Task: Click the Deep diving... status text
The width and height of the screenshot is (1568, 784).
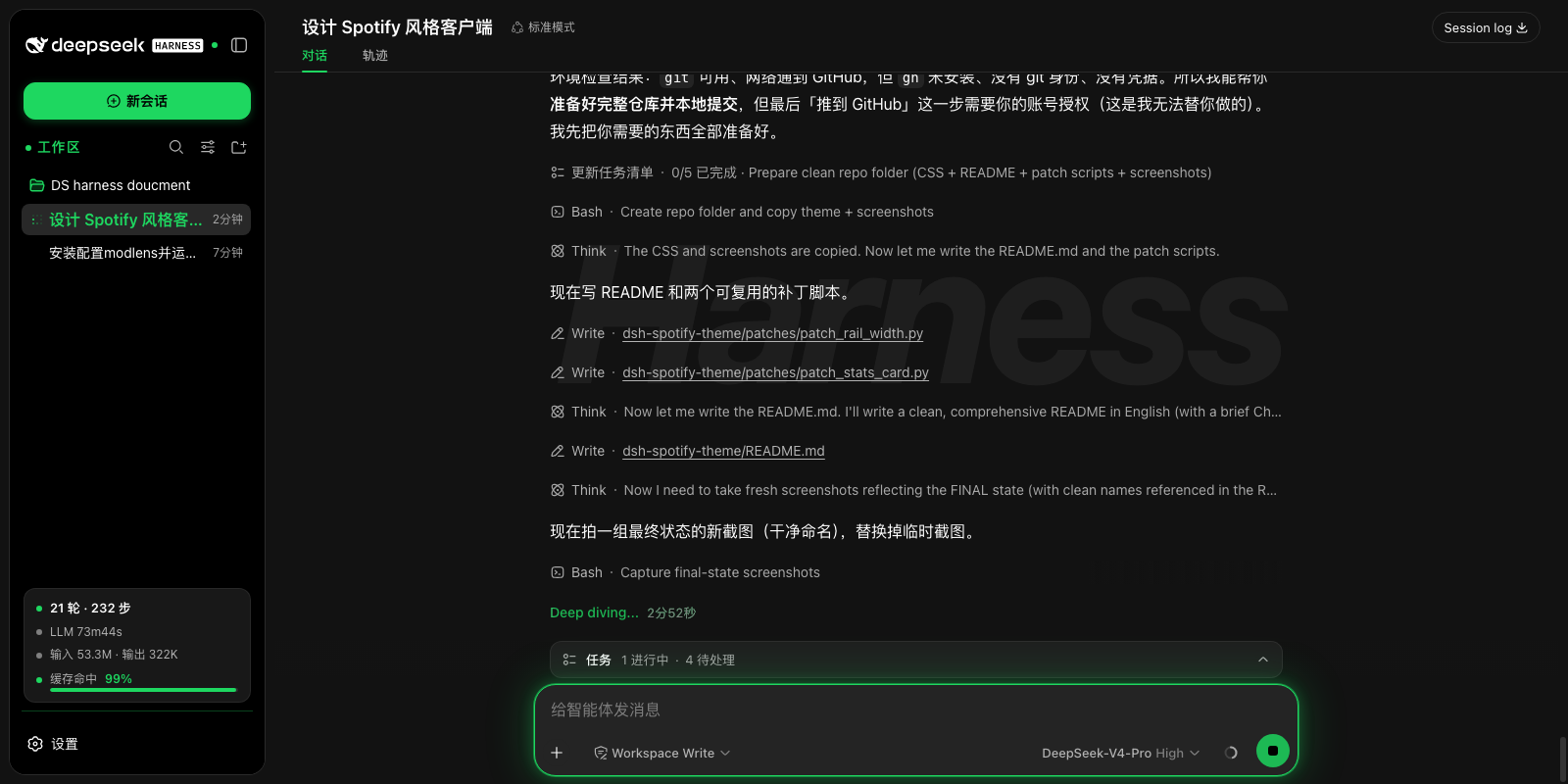Action: point(594,612)
